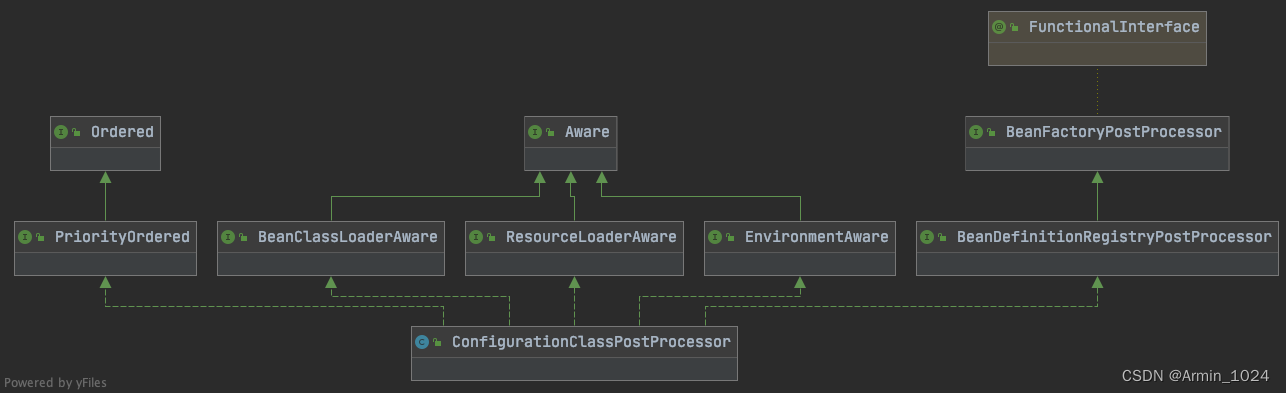The image size is (1286, 393).
Task: Click the annotation icon beside FunctionalInterface
Action: click(x=998, y=27)
